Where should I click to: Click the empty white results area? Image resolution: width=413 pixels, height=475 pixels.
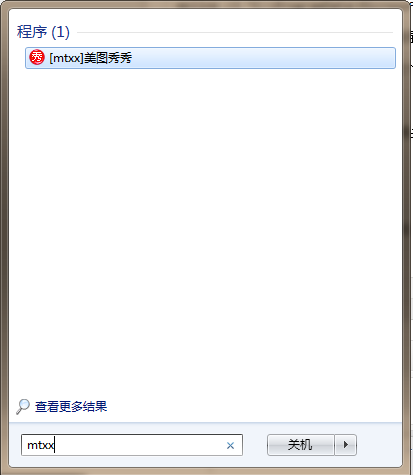point(205,230)
